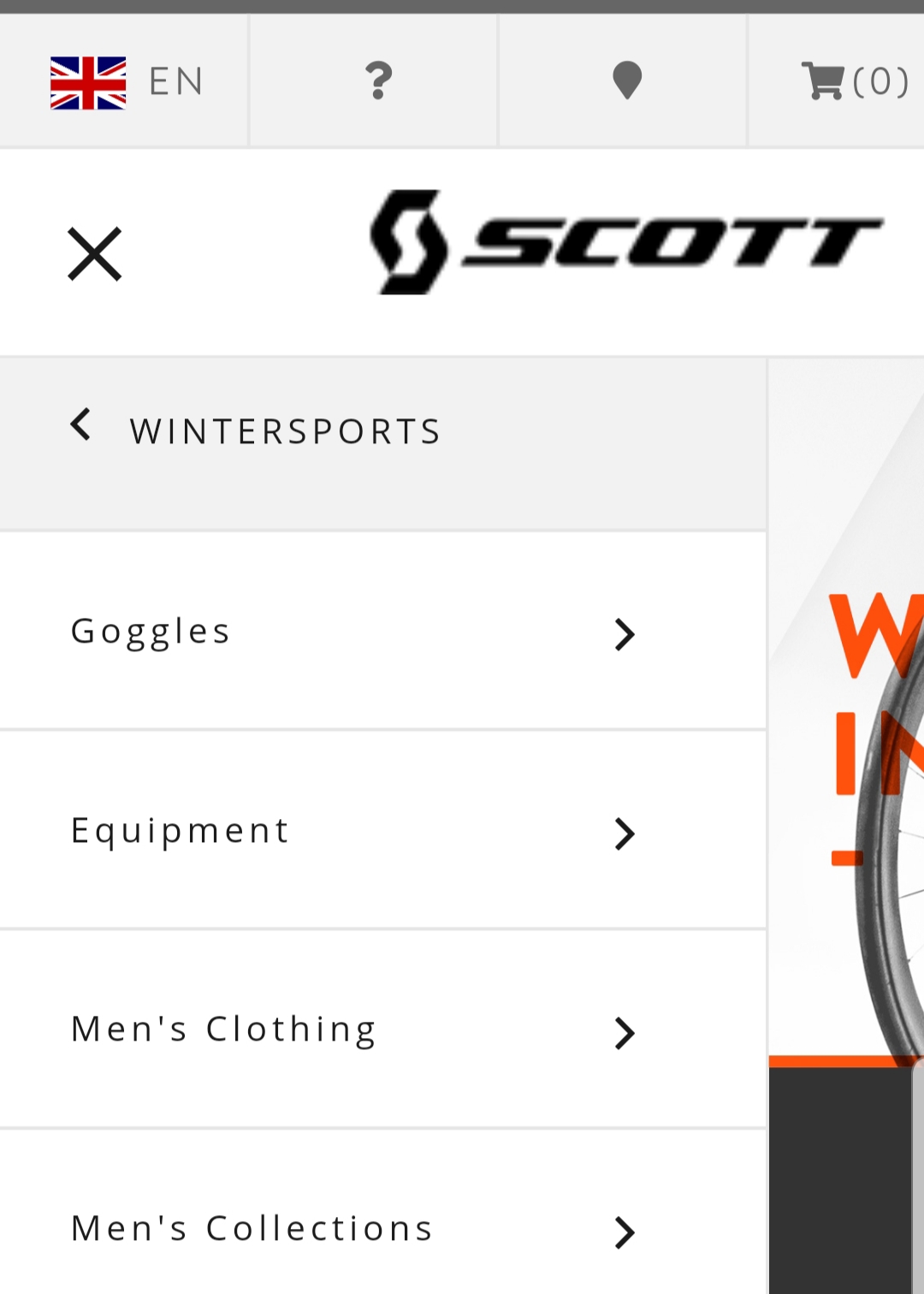Click the UK flag icon

[x=88, y=83]
